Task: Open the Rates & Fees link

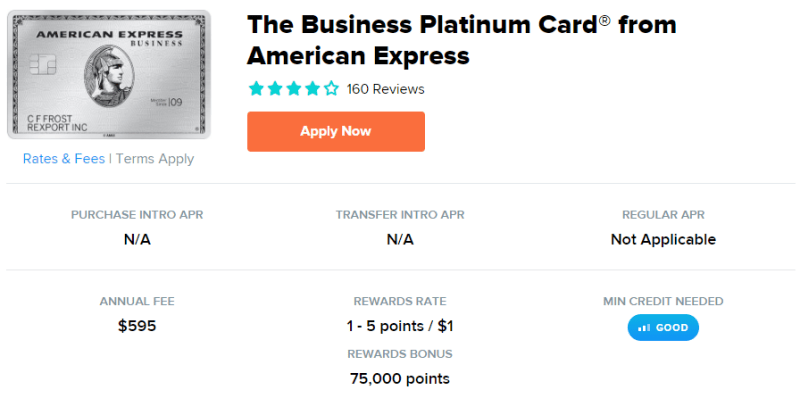Action: (64, 159)
